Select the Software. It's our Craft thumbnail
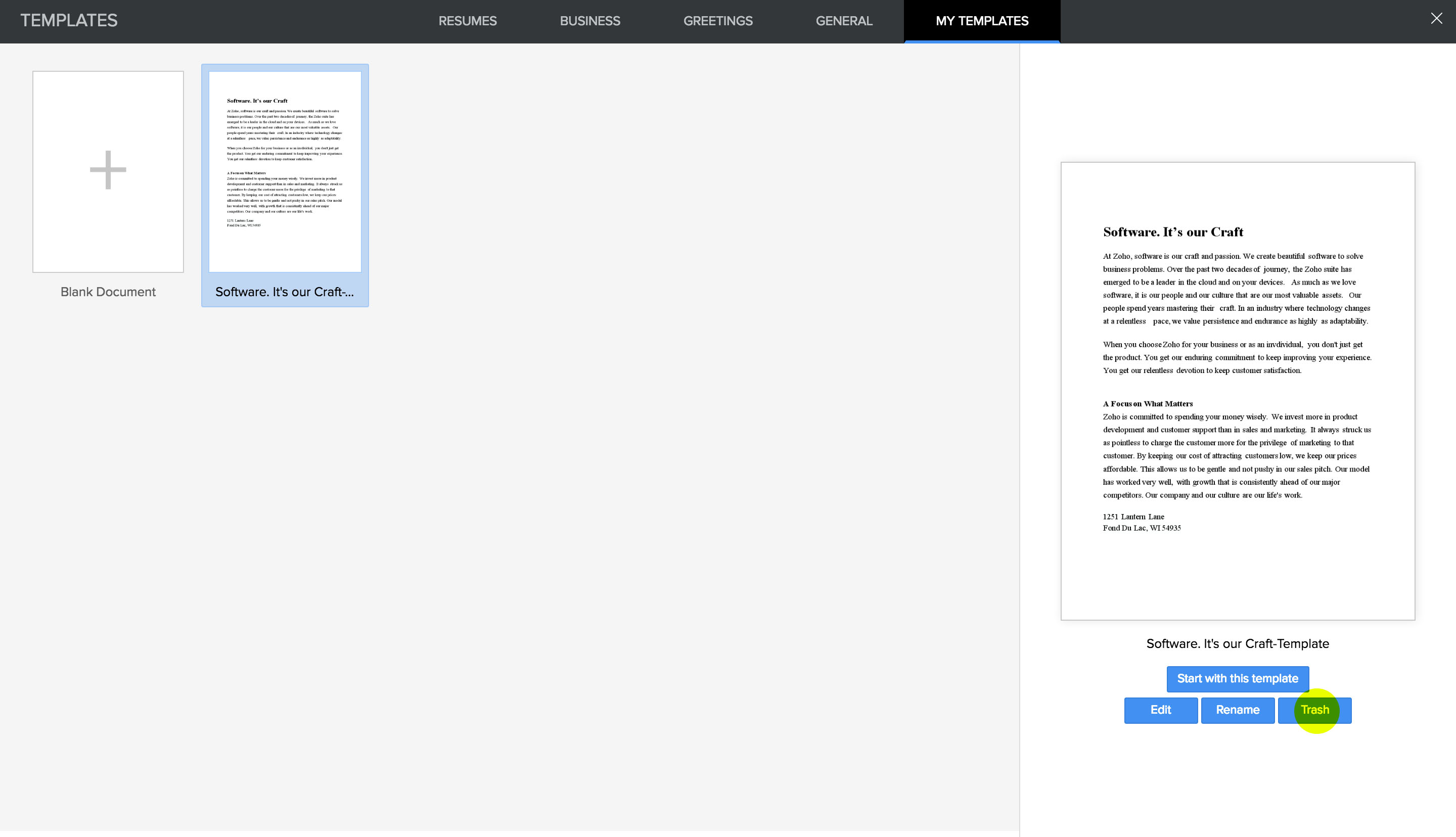1456x837 pixels. click(x=285, y=172)
